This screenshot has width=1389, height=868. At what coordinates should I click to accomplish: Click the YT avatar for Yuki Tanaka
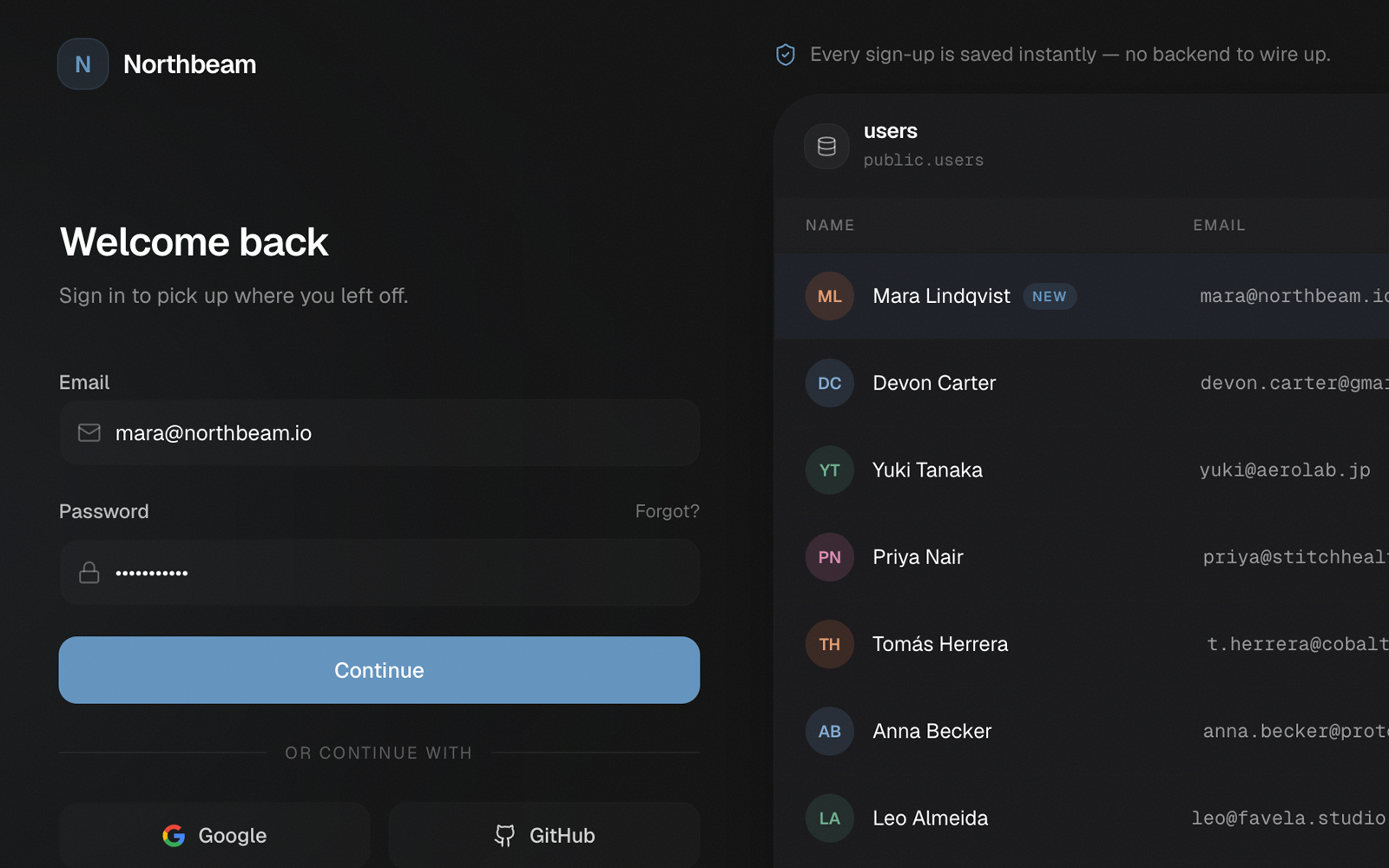click(x=830, y=470)
